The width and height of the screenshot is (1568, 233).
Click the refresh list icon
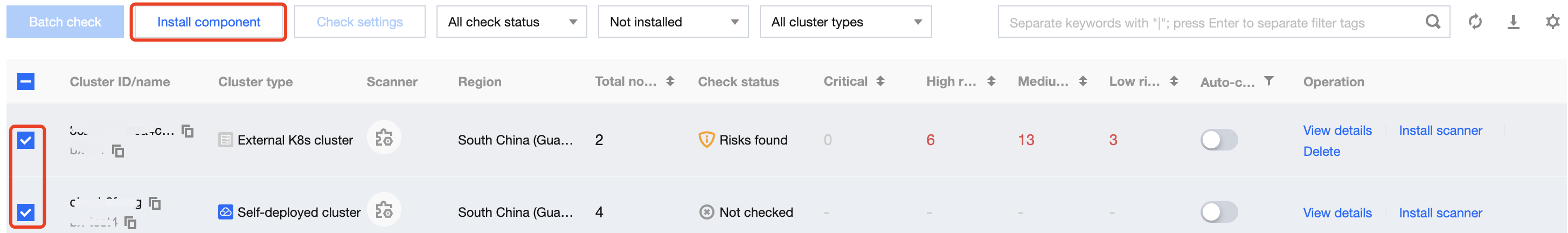click(1475, 22)
